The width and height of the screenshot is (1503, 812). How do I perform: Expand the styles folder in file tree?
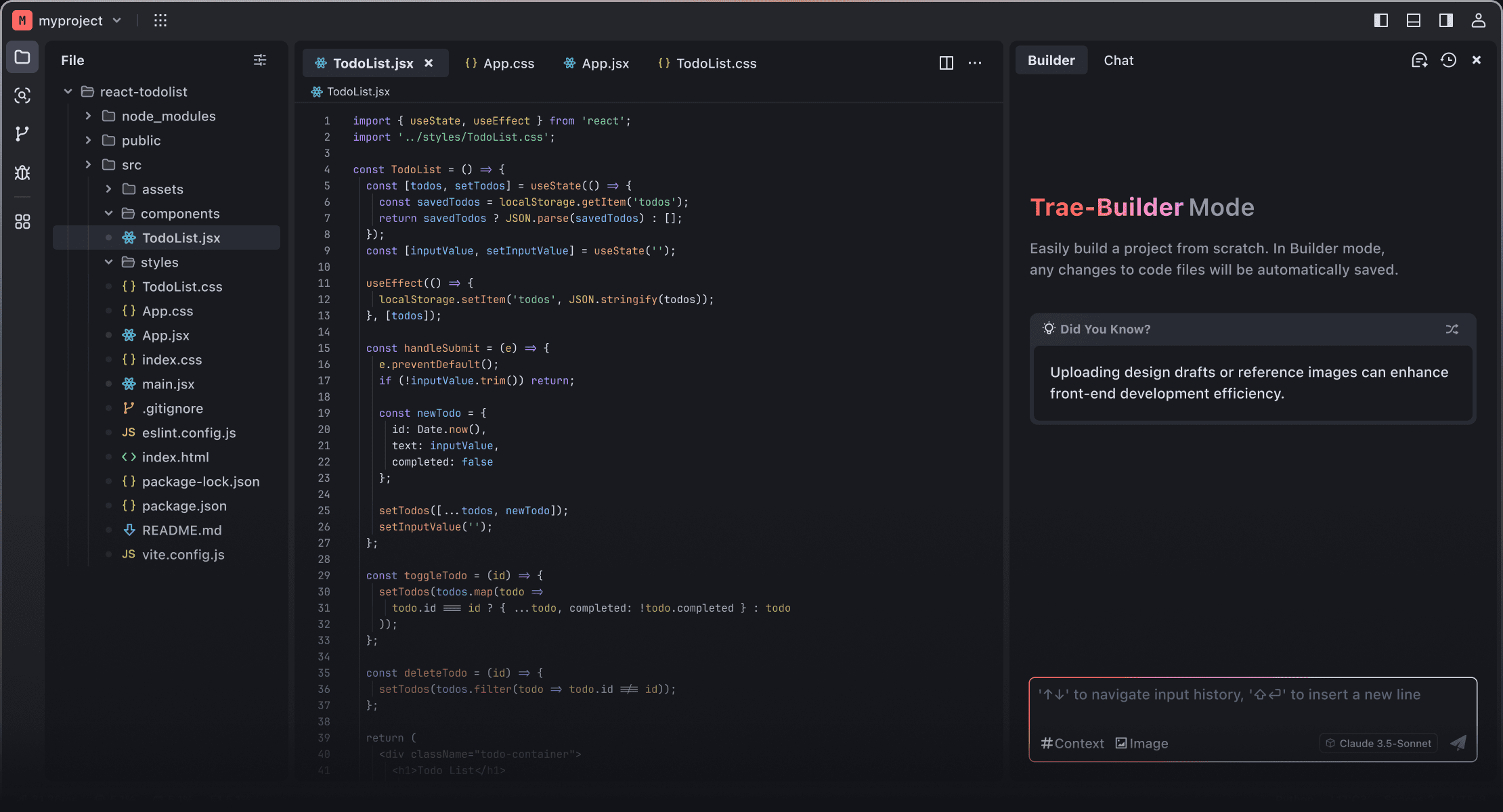tap(109, 262)
